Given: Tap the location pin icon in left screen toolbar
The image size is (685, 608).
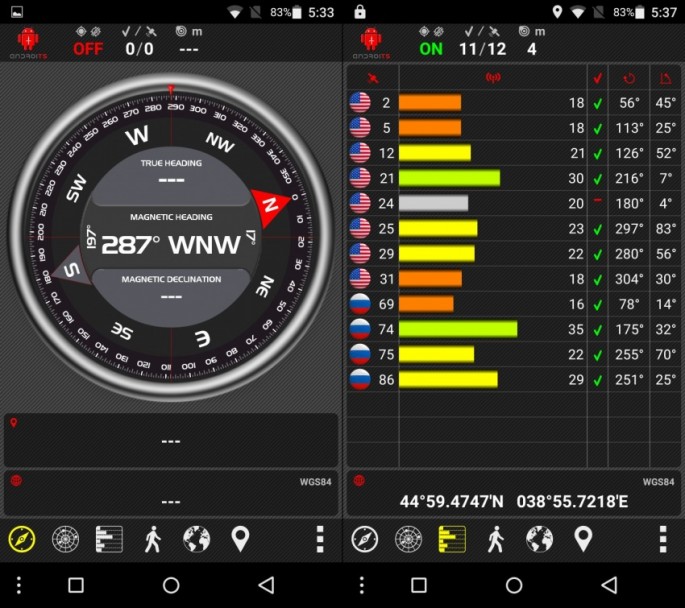Looking at the screenshot, I should pos(240,539).
